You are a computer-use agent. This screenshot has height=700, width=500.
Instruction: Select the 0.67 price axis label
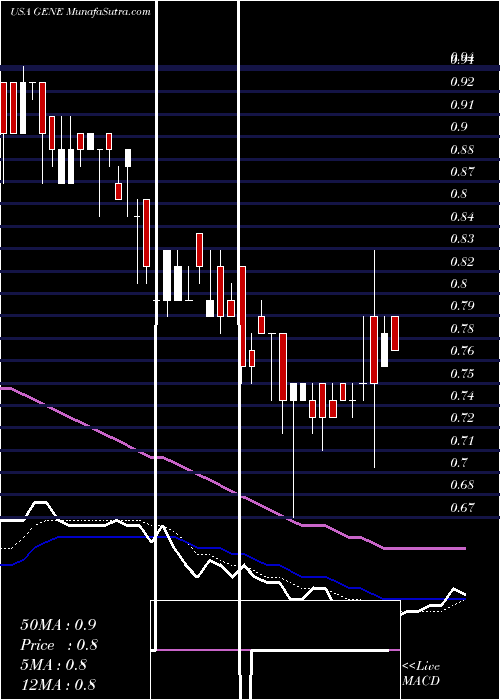tap(462, 508)
